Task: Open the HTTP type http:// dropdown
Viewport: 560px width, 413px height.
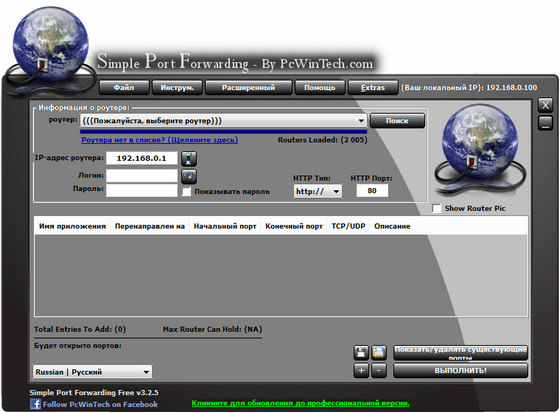Action: pos(318,191)
